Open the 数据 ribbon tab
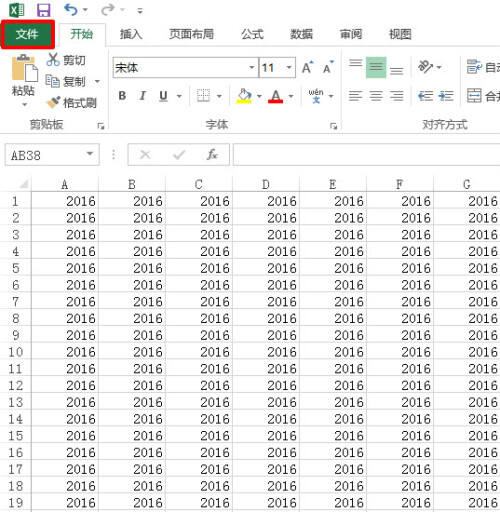Screen dimensions: 500x512 (x=301, y=34)
